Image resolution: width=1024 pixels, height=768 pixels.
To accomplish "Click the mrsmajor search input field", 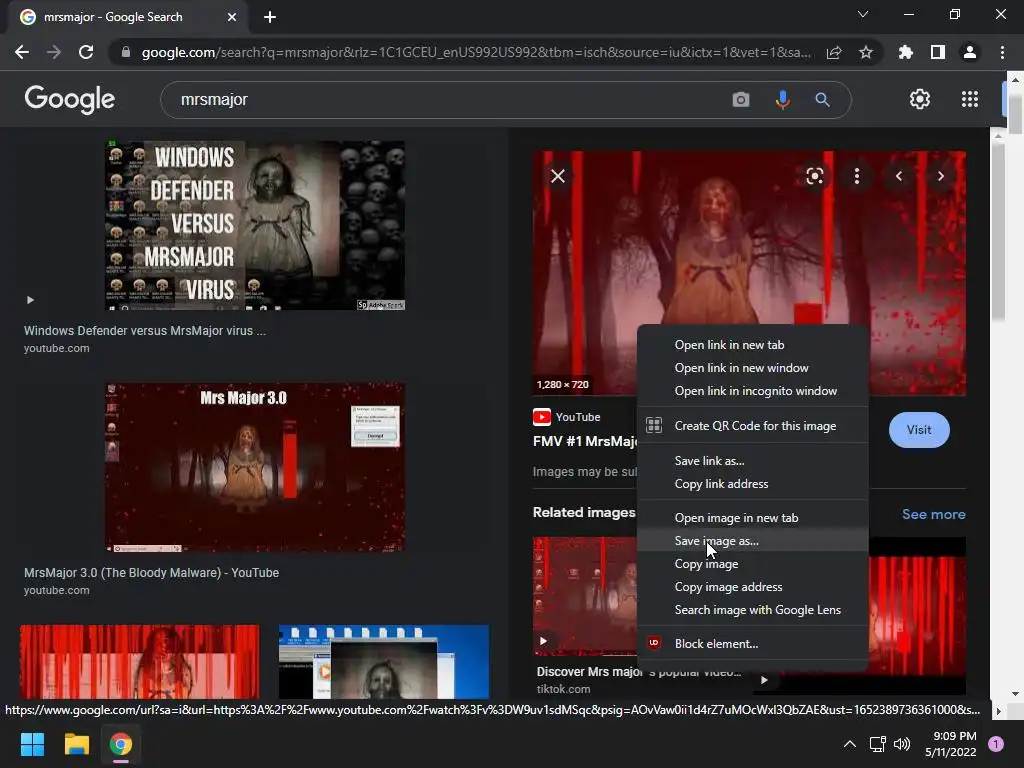I will tap(451, 99).
